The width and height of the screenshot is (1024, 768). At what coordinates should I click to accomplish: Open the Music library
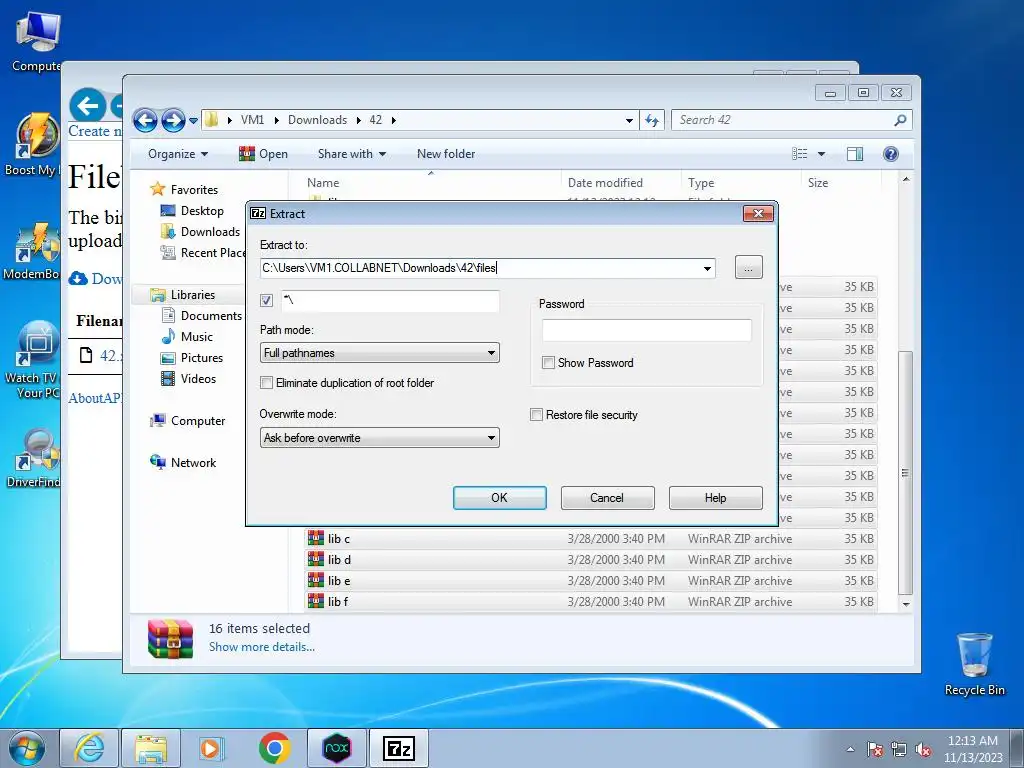[187, 337]
